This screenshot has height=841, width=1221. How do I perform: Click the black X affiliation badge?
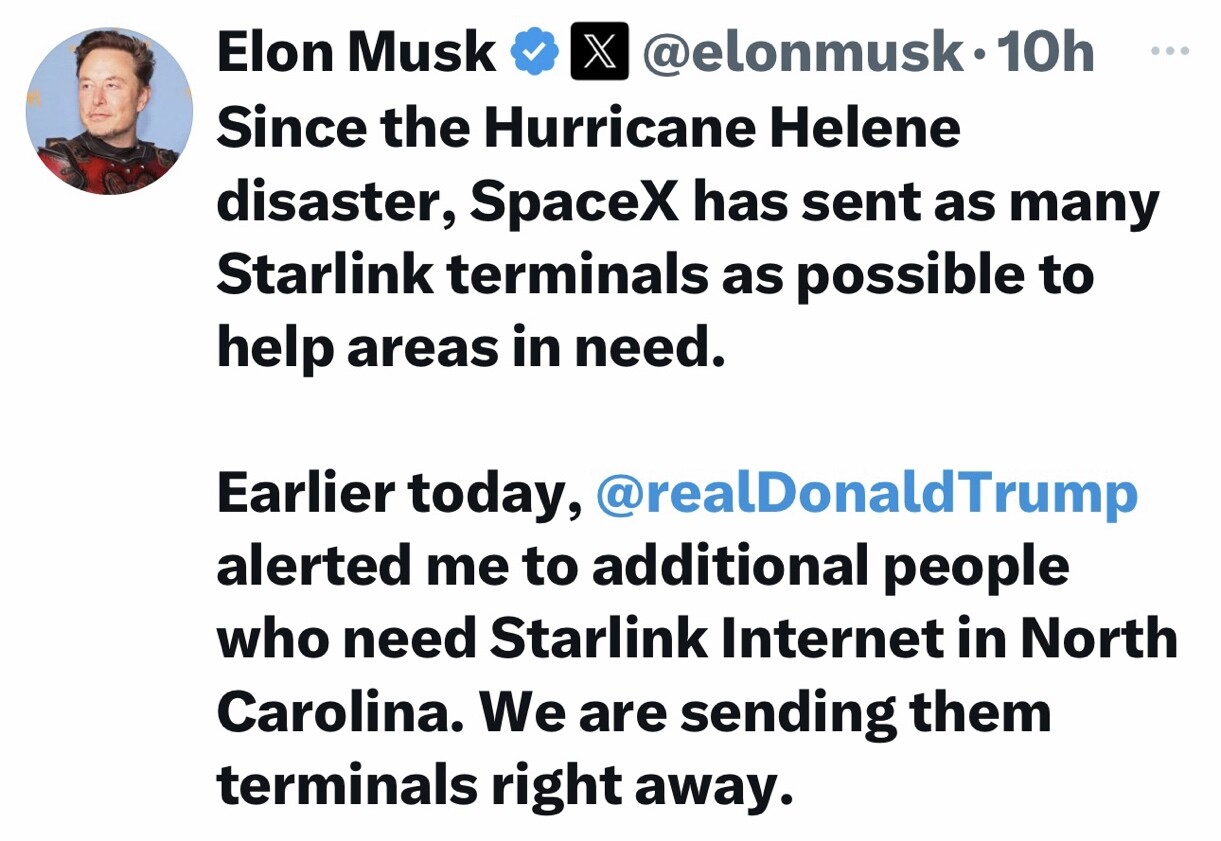tap(598, 52)
